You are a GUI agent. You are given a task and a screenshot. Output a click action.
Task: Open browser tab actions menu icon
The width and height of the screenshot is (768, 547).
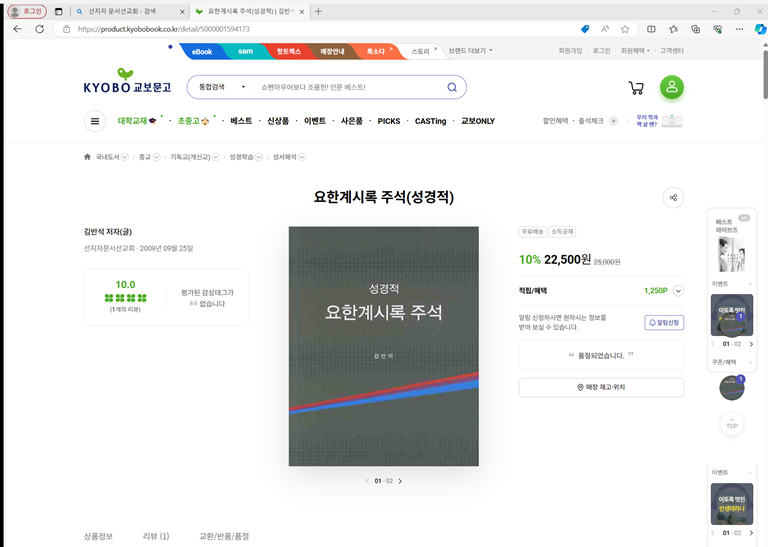tap(58, 11)
